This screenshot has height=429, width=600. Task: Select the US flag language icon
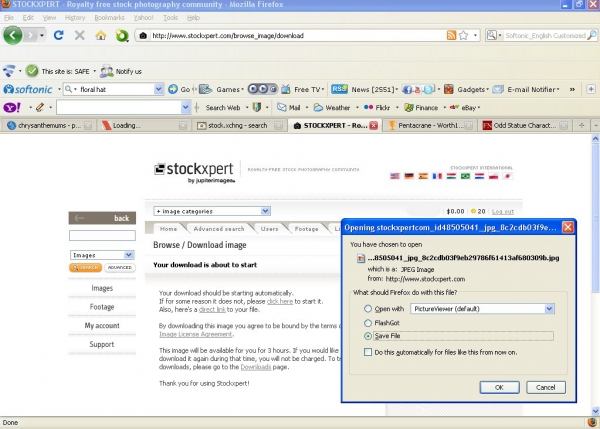395,176
